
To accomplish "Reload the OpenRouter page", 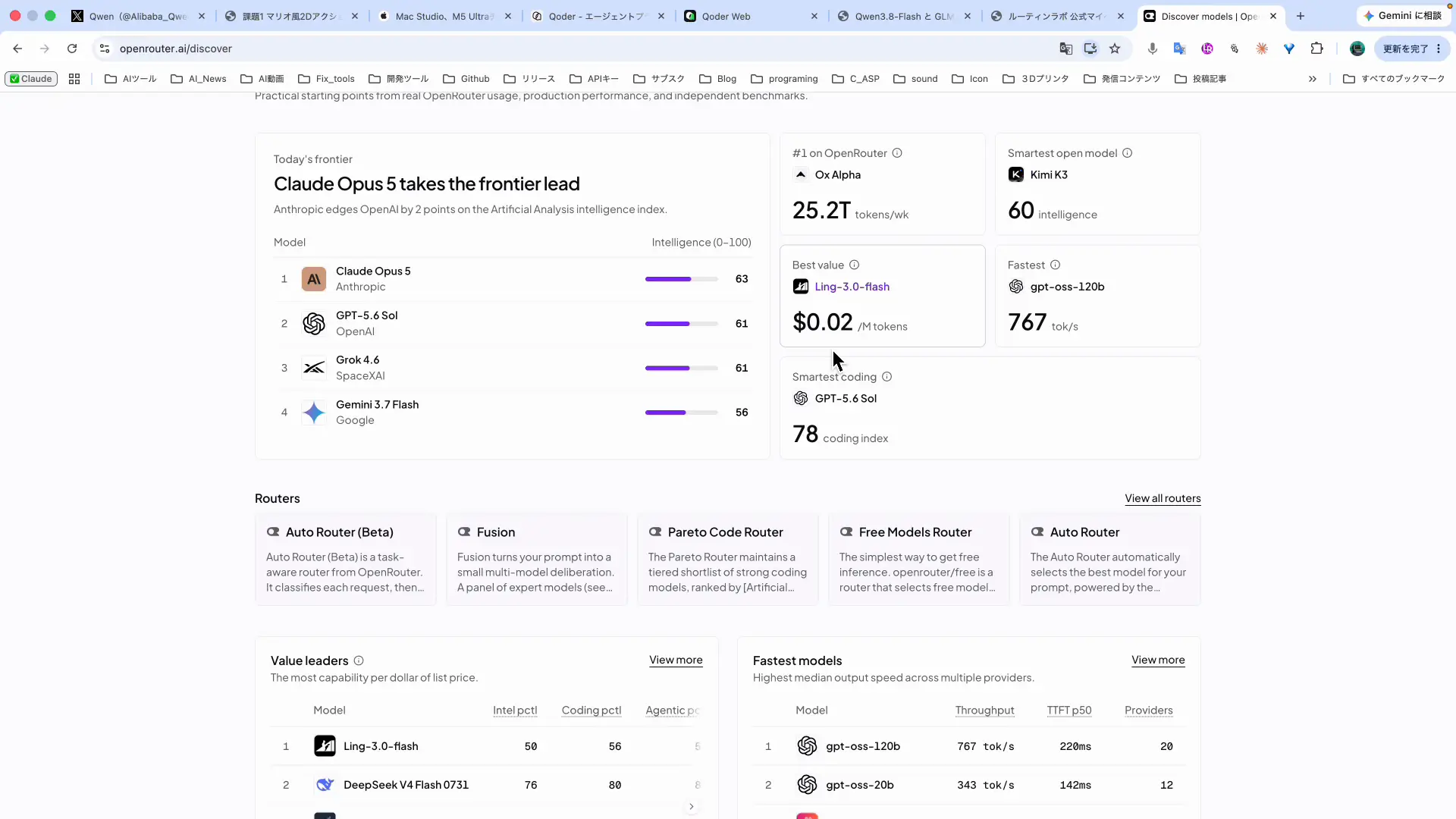I will [x=72, y=49].
